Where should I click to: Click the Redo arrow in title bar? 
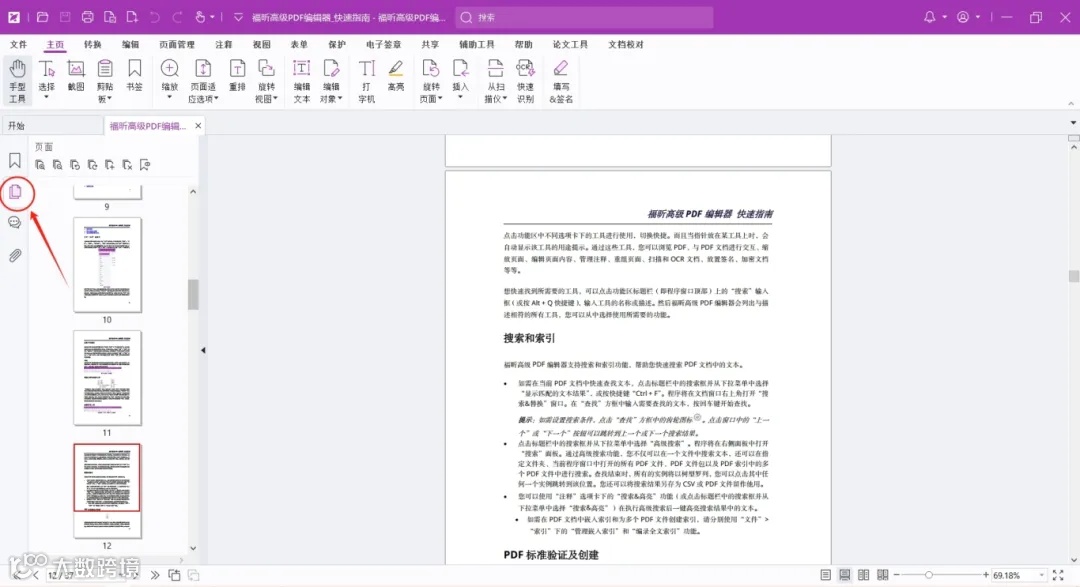click(x=177, y=17)
